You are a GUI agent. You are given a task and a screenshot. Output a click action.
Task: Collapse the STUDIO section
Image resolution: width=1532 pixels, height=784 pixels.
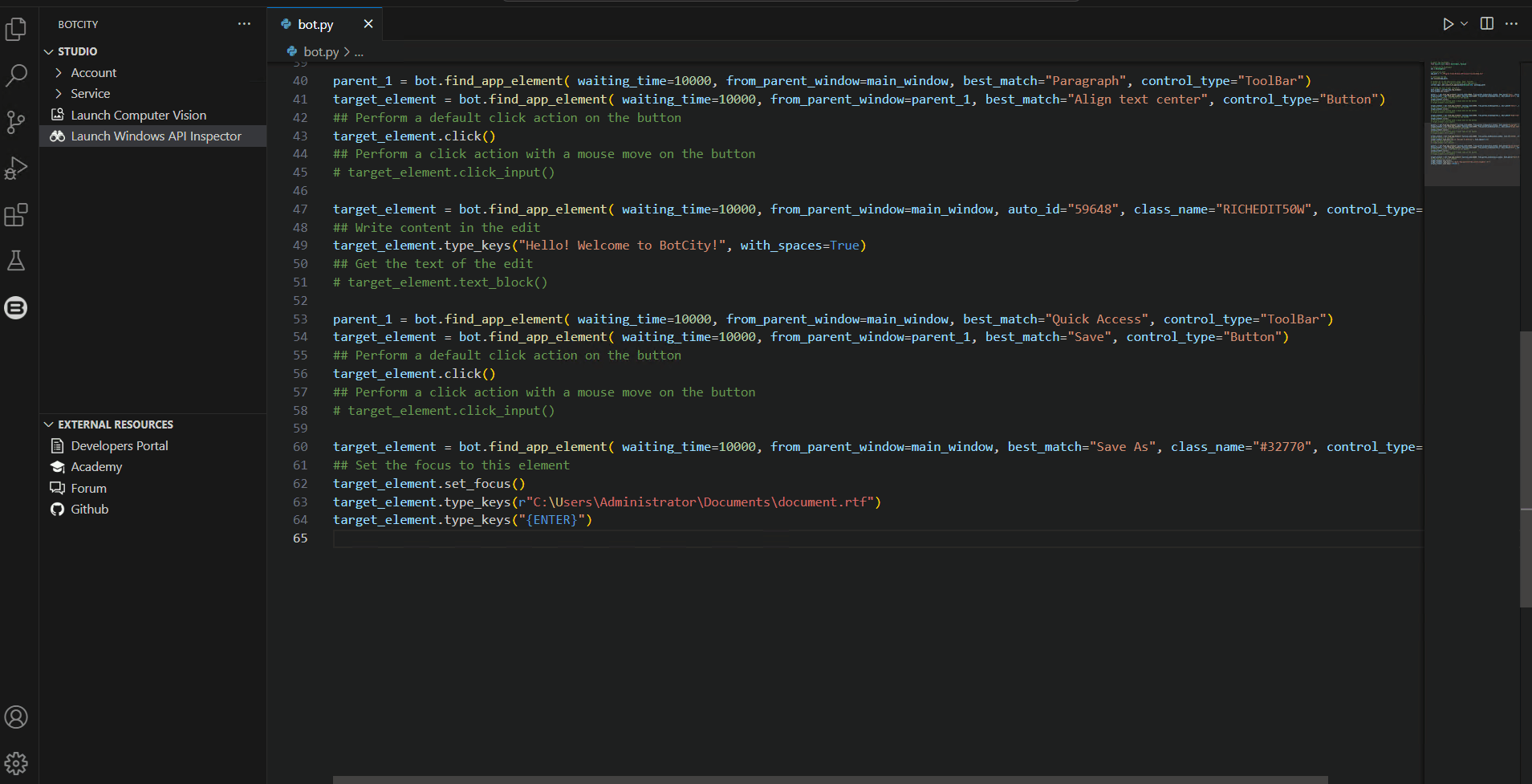152,51
